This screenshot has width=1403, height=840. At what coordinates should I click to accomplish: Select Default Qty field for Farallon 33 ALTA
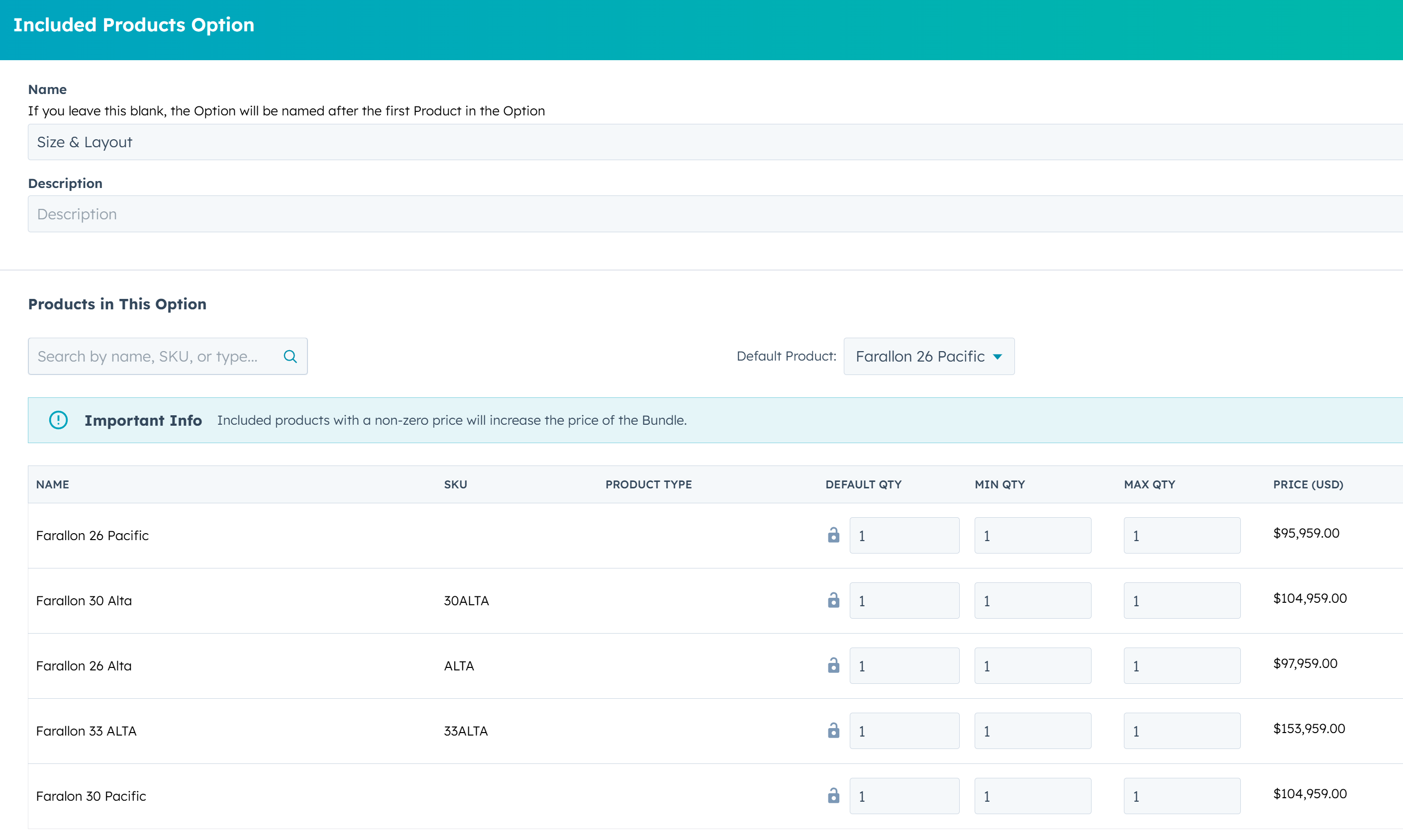click(903, 731)
